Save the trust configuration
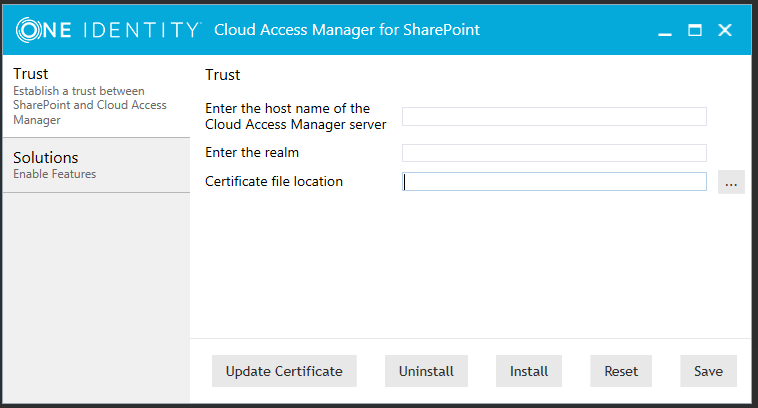The width and height of the screenshot is (758, 408). tap(708, 371)
